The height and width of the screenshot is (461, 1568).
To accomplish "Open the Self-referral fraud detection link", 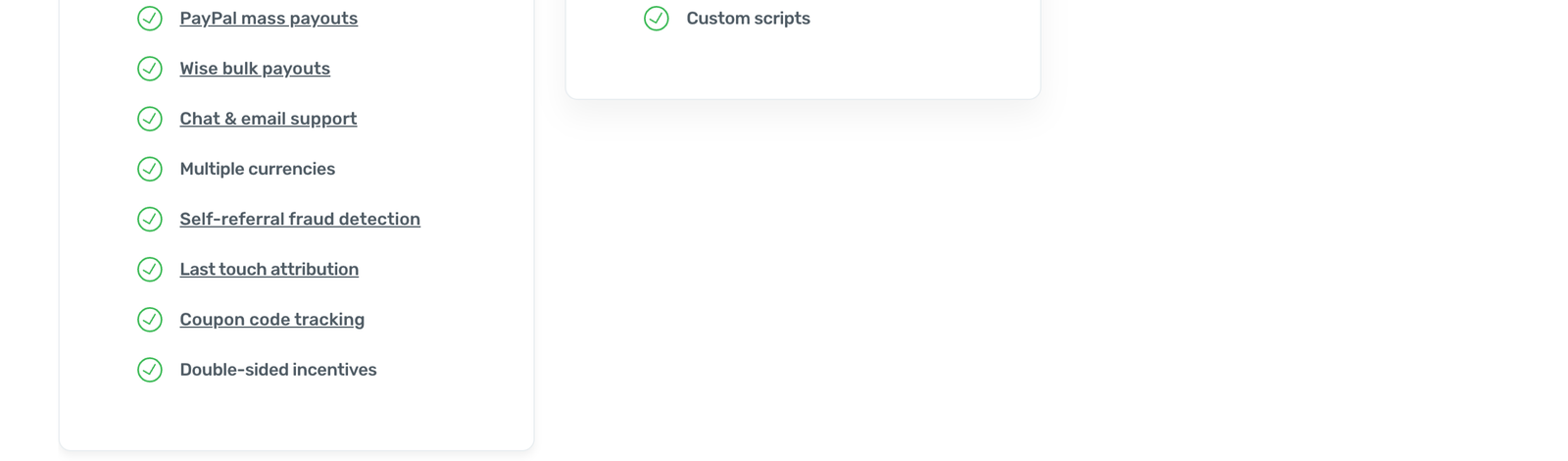I will [300, 219].
